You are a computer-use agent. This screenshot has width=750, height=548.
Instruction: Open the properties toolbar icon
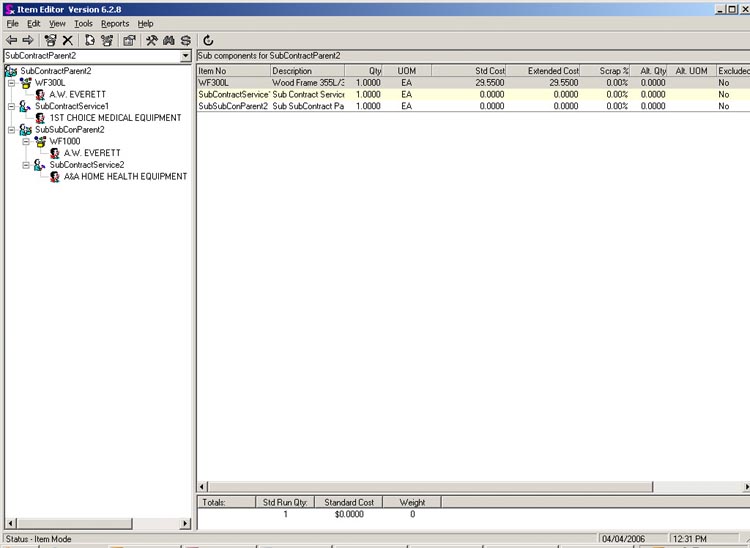click(x=129, y=40)
